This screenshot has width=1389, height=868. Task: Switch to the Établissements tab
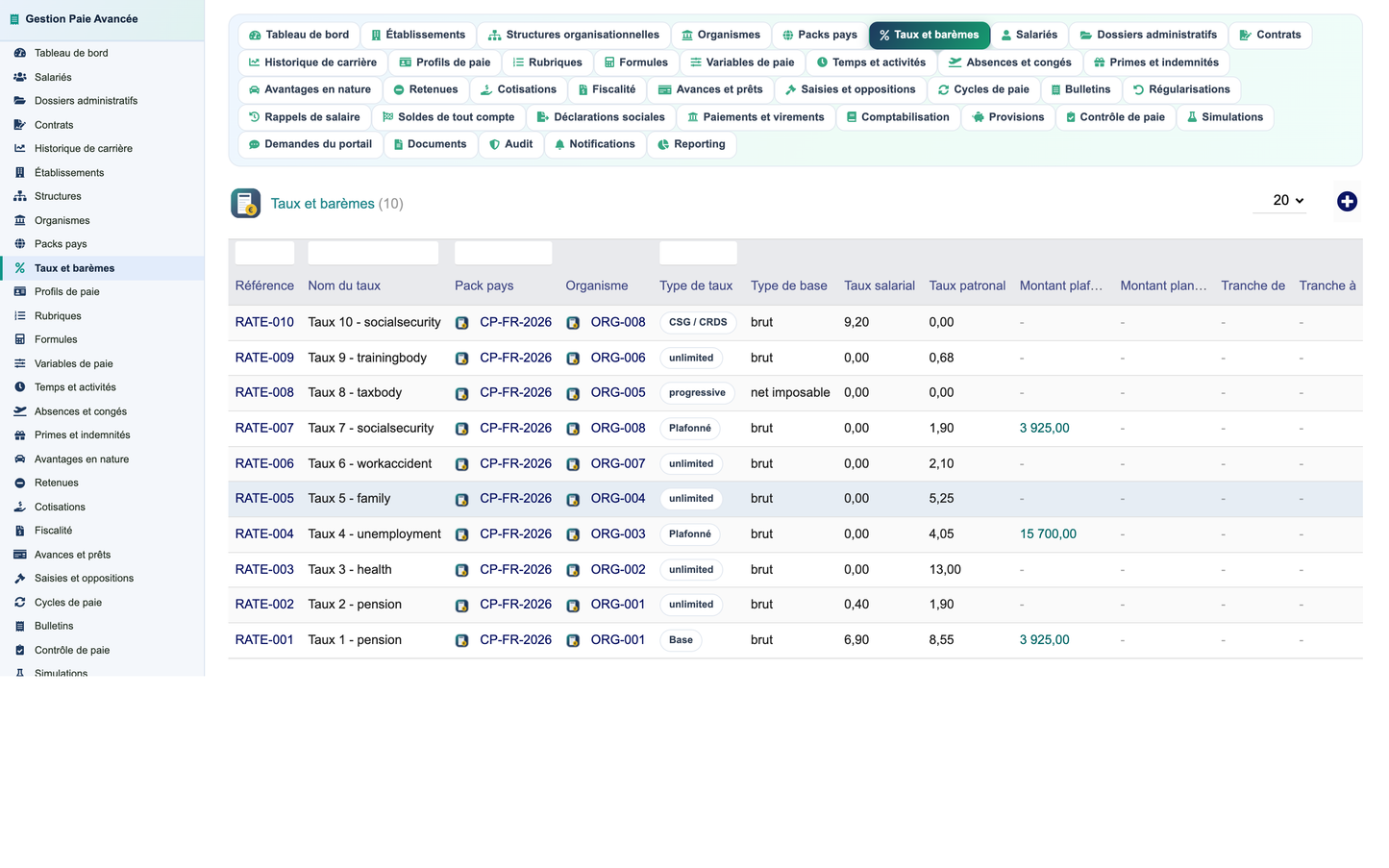(418, 35)
